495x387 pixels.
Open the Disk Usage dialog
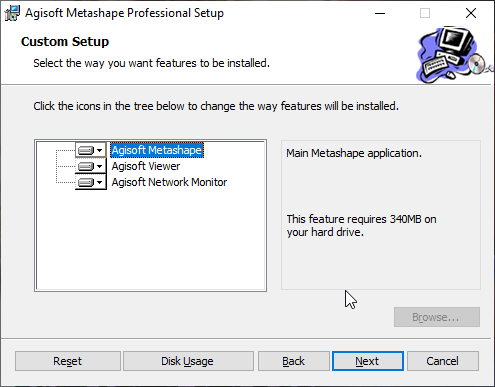pyautogui.click(x=188, y=361)
